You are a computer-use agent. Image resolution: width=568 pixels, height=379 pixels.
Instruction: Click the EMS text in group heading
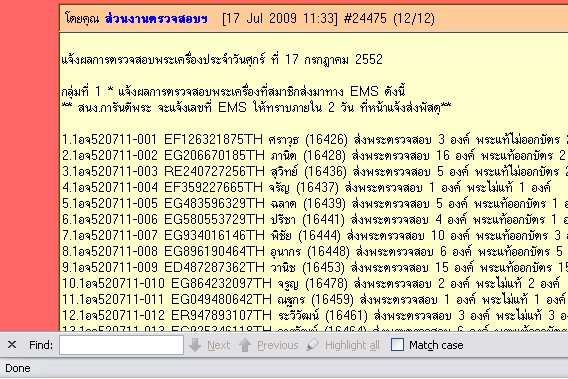(x=364, y=91)
